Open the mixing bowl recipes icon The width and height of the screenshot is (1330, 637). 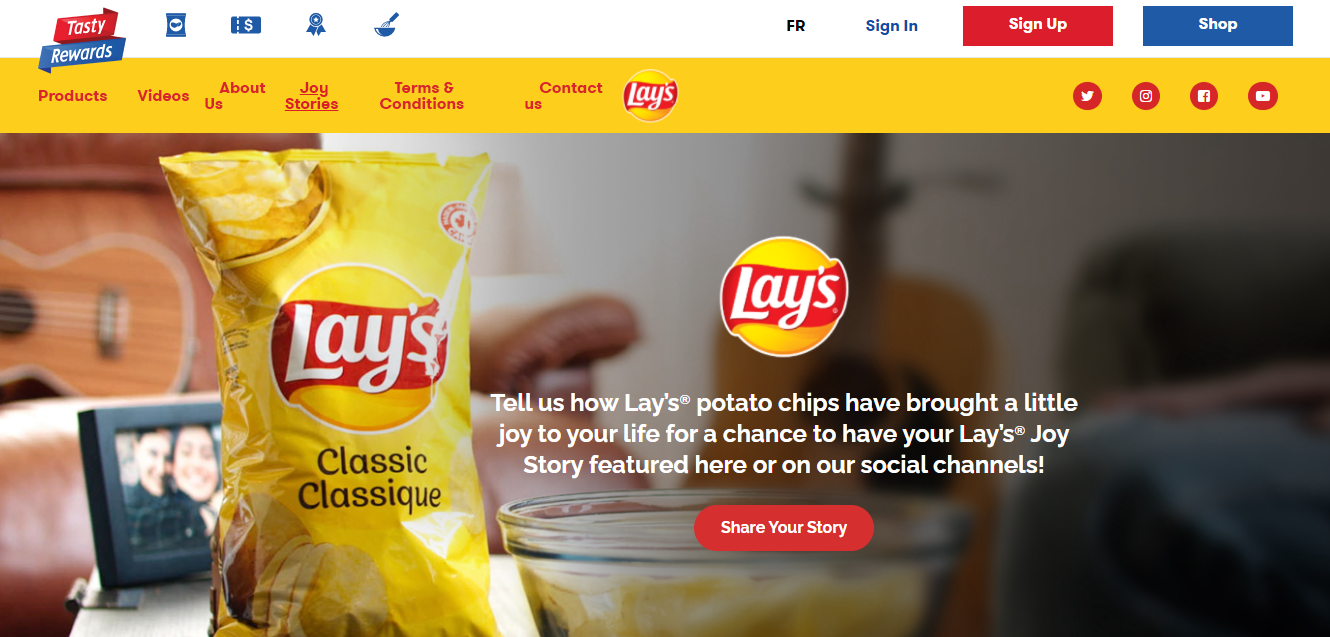[386, 24]
